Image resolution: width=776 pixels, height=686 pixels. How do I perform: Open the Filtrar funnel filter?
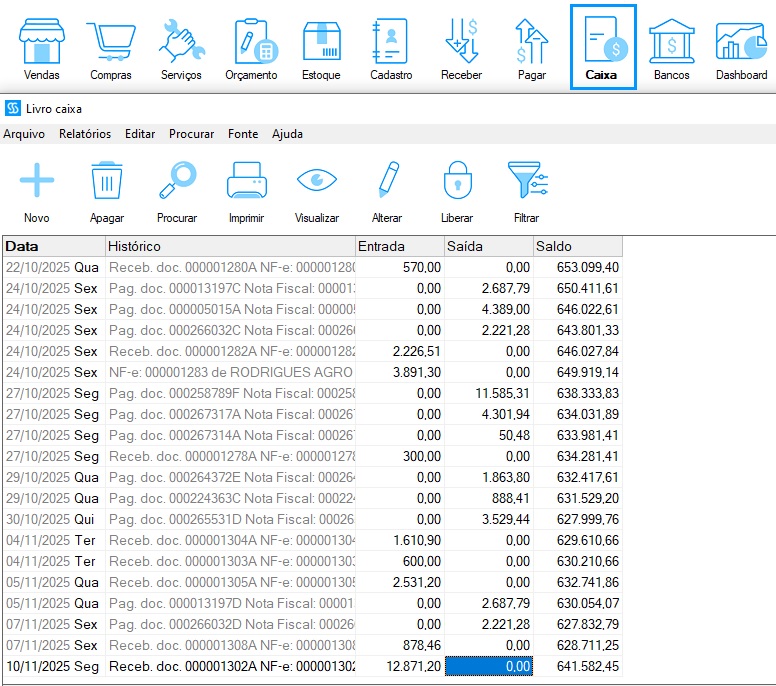(526, 182)
